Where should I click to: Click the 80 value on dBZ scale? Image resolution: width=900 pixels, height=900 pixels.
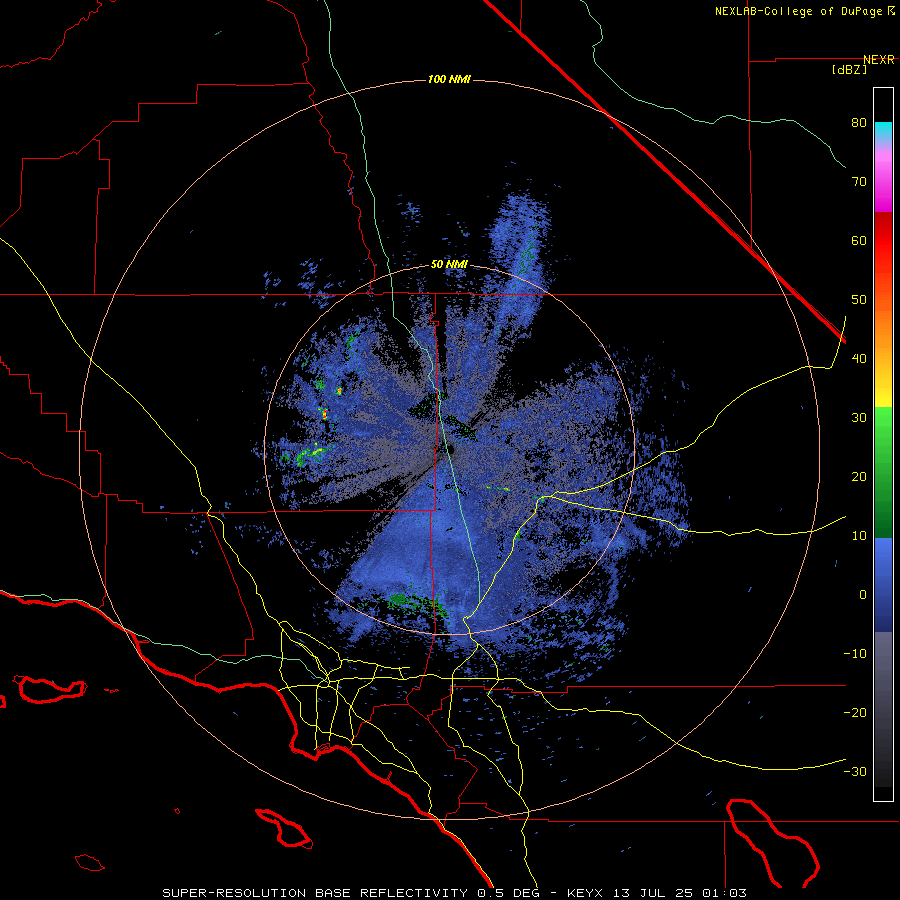point(859,123)
